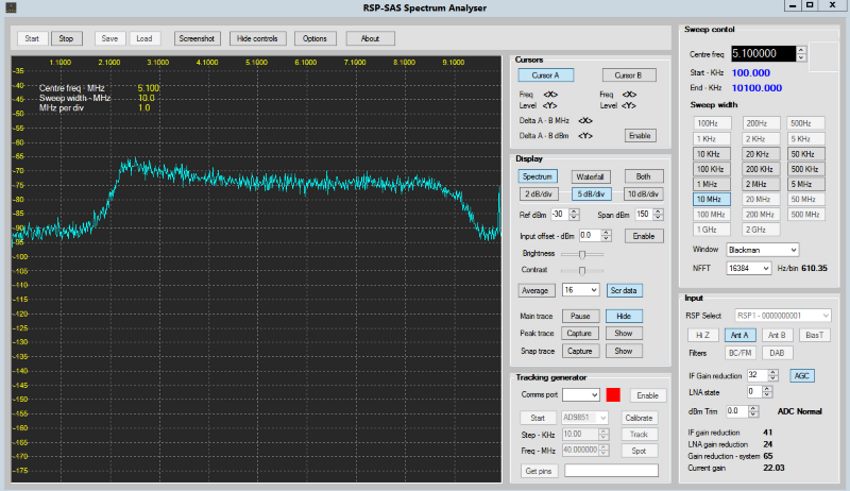Screen dimensions: 850x491
Task: Select 10 MHz sweep width
Action: tap(711, 199)
